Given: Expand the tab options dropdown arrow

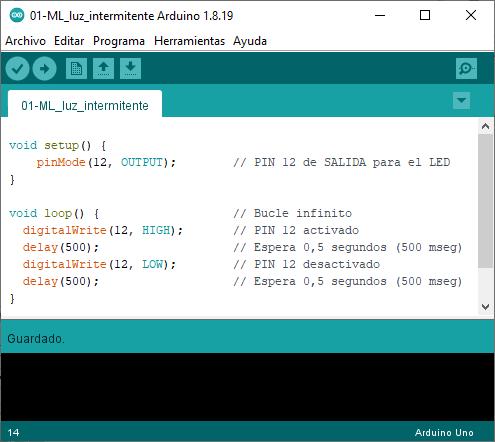Looking at the screenshot, I should coord(462,101).
